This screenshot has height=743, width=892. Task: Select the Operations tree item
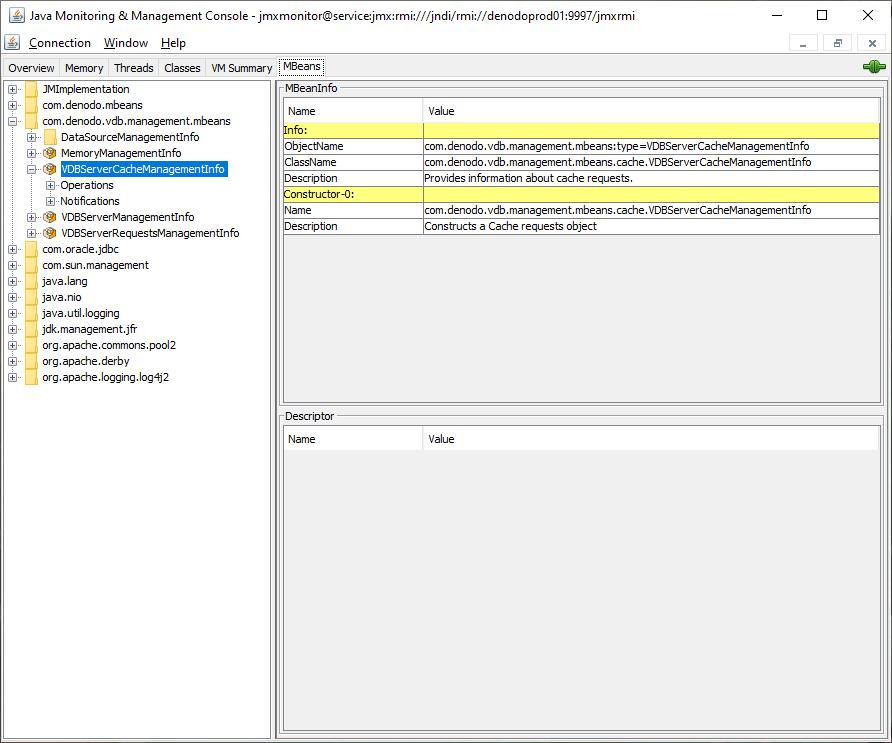click(x=87, y=185)
